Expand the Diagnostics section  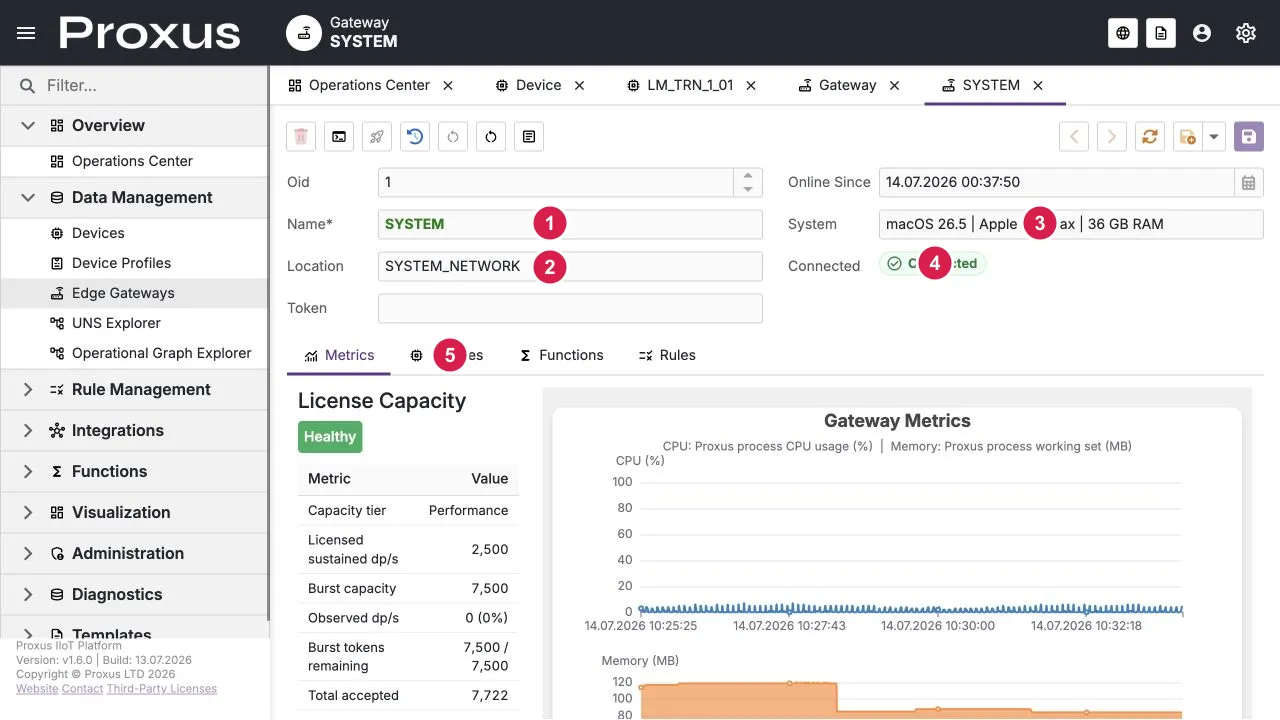point(28,595)
